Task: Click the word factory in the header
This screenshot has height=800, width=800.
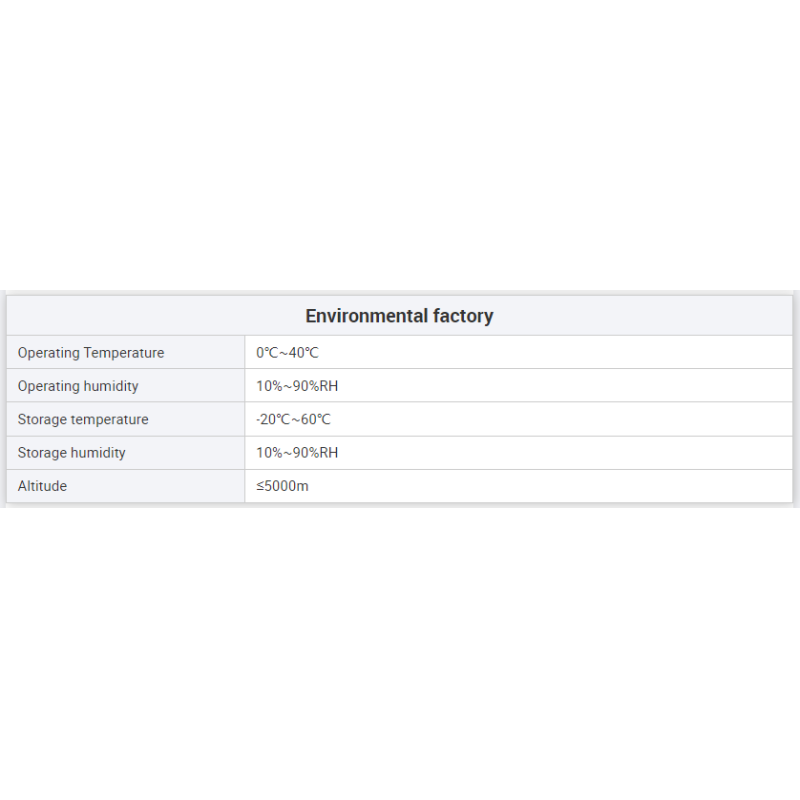Action: (x=463, y=317)
